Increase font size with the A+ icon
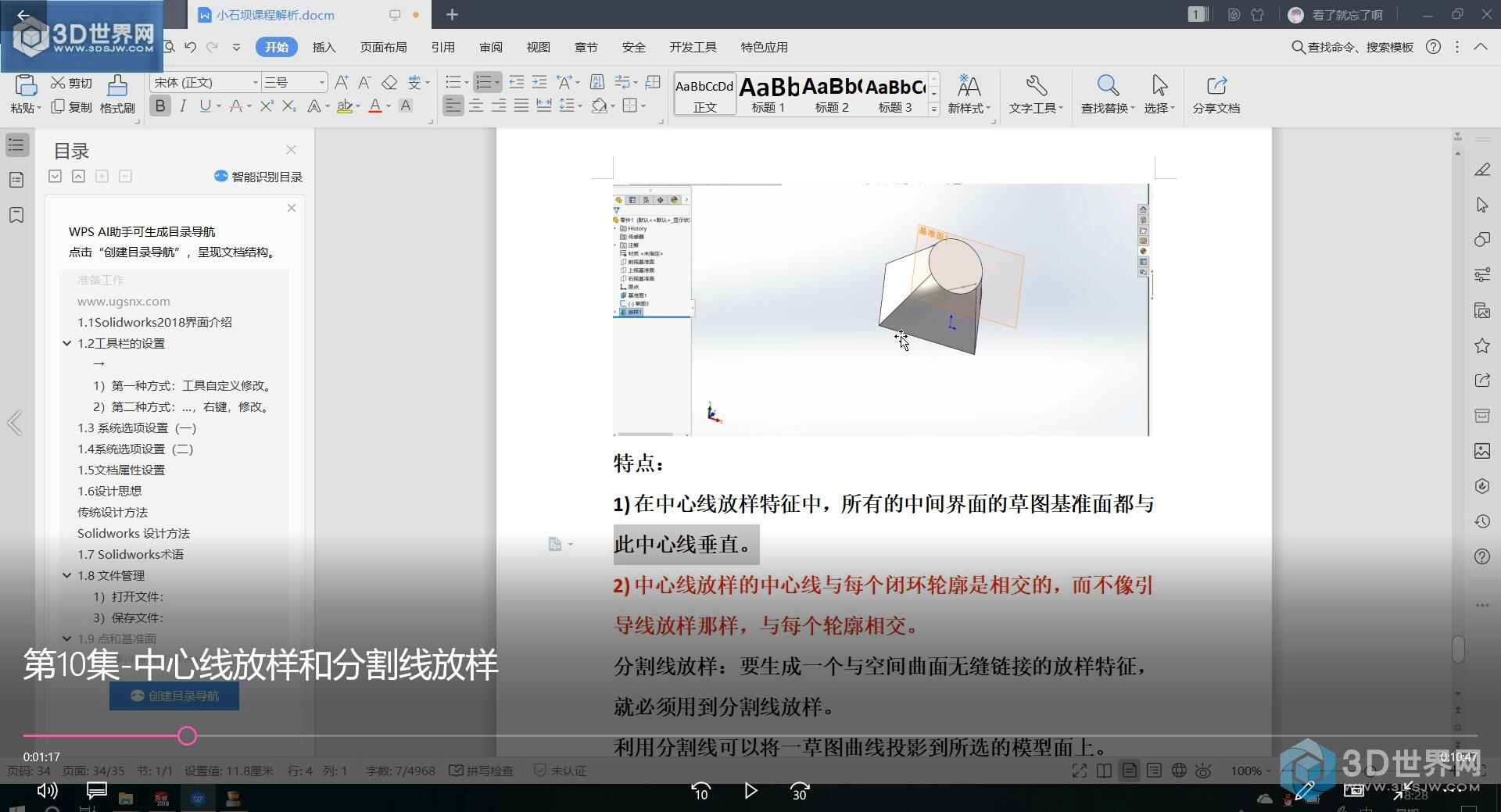The width and height of the screenshot is (1501, 812). (x=342, y=82)
